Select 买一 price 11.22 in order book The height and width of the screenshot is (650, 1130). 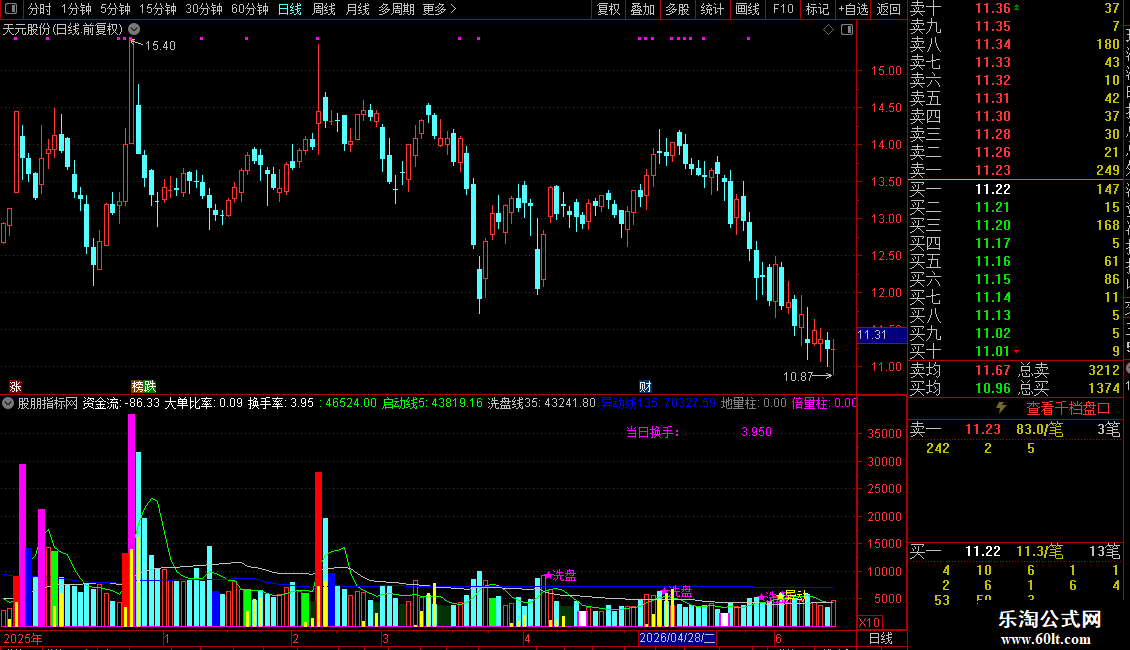coord(992,189)
